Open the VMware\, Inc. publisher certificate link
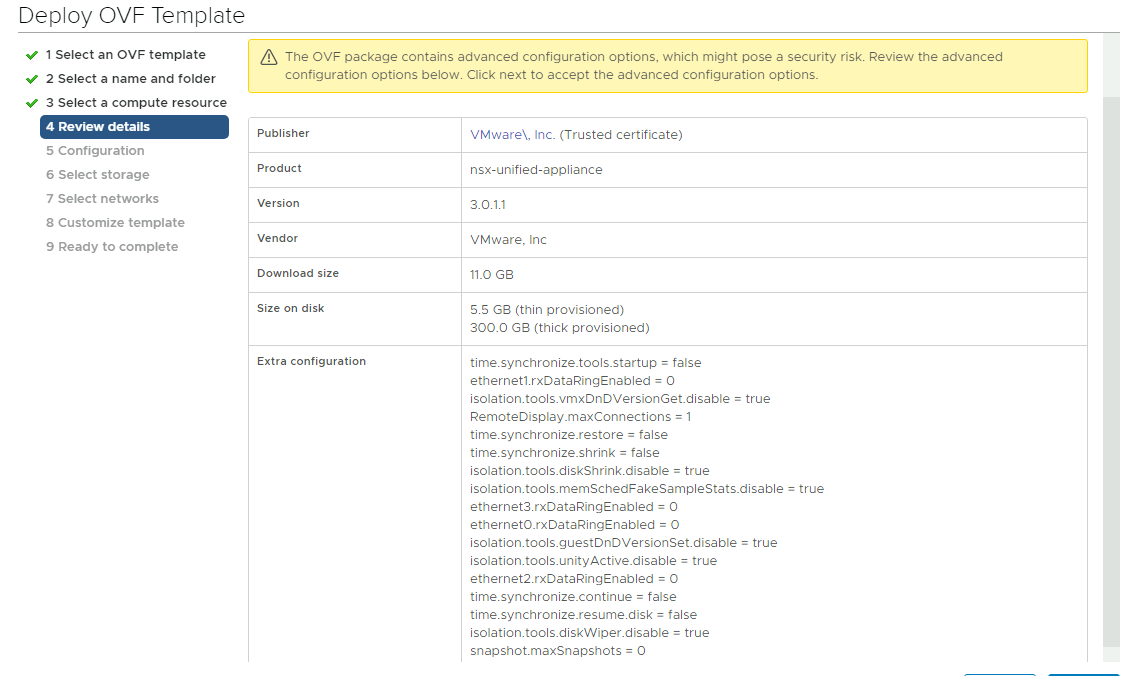The height and width of the screenshot is (676, 1128). (513, 135)
